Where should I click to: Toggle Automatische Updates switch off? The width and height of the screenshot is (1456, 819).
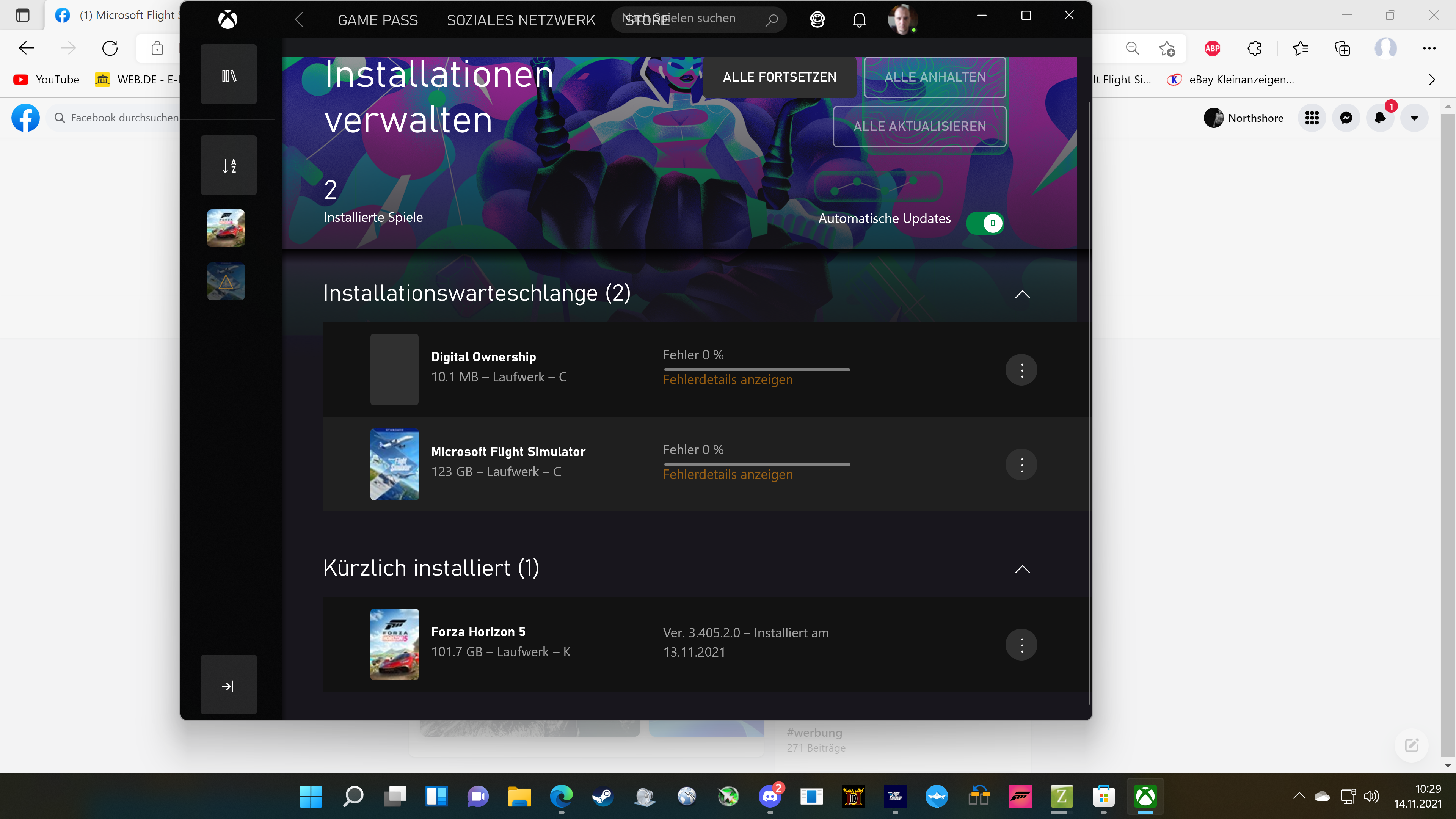(985, 223)
